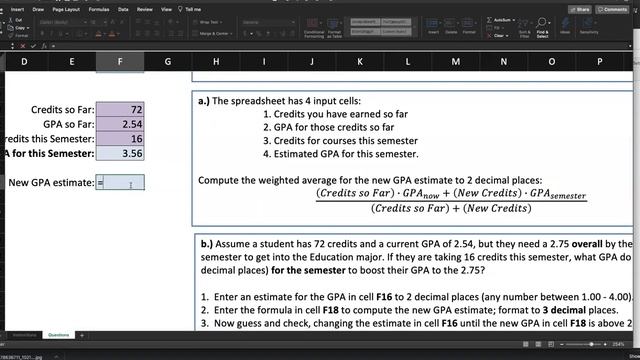640x360 pixels.
Task: Select the column P header
Action: [600, 62]
